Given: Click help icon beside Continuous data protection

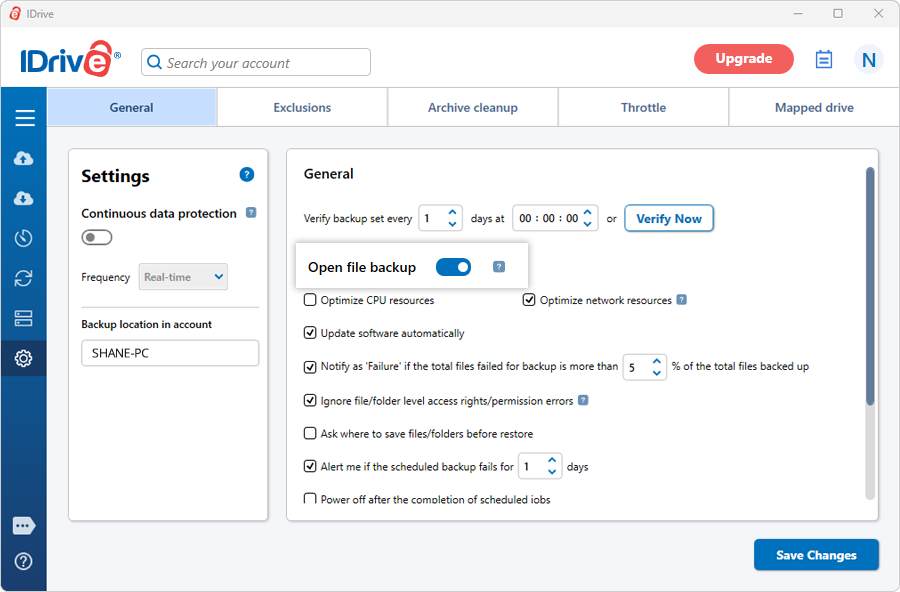Looking at the screenshot, I should 251,212.
